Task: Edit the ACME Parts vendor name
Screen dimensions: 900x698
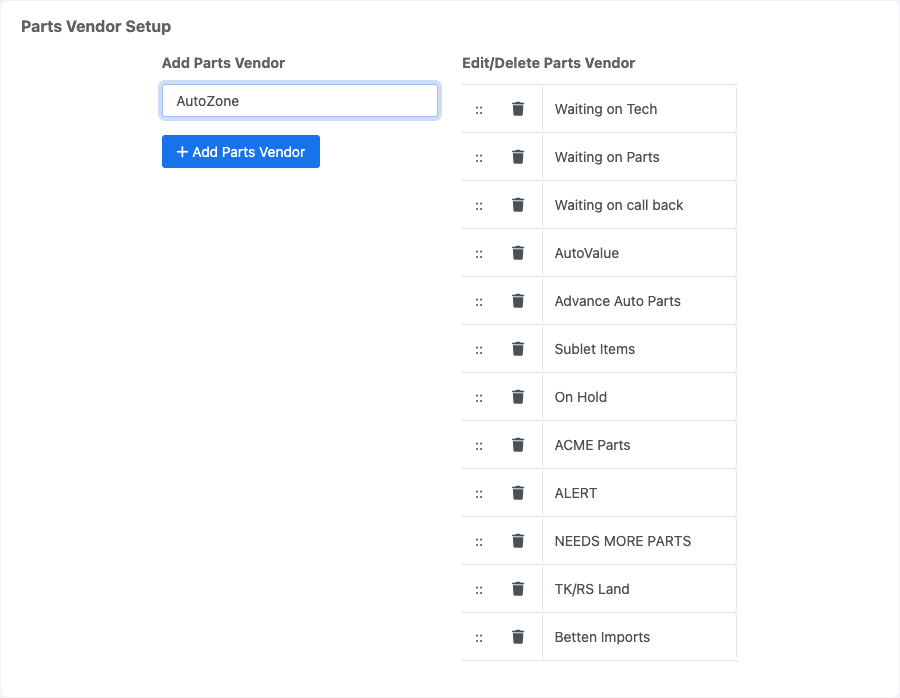Action: pyautogui.click(x=639, y=445)
